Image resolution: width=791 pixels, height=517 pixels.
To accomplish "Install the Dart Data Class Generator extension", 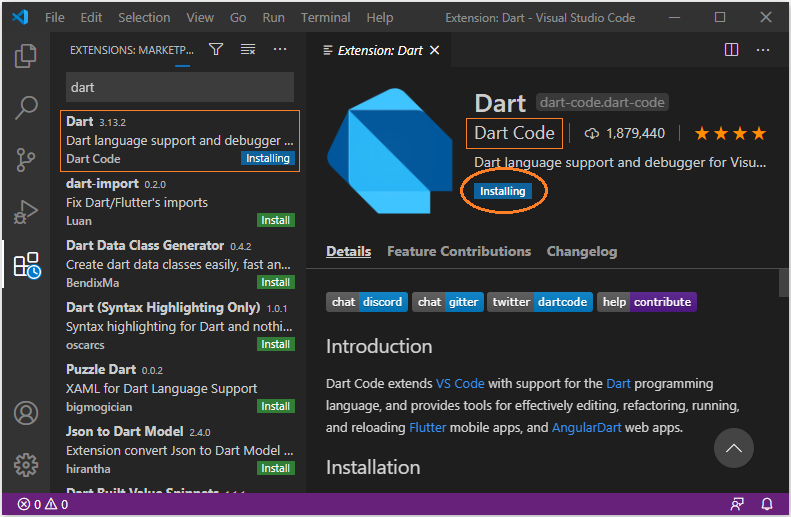I will (x=275, y=282).
